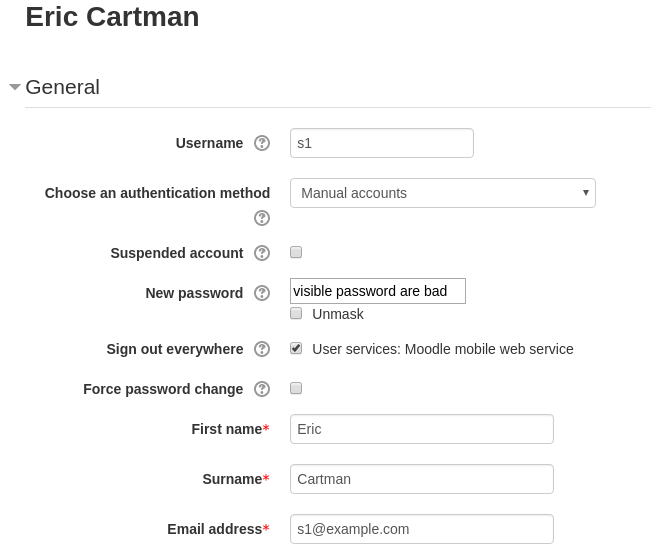Click the Unmask label text

(x=338, y=314)
